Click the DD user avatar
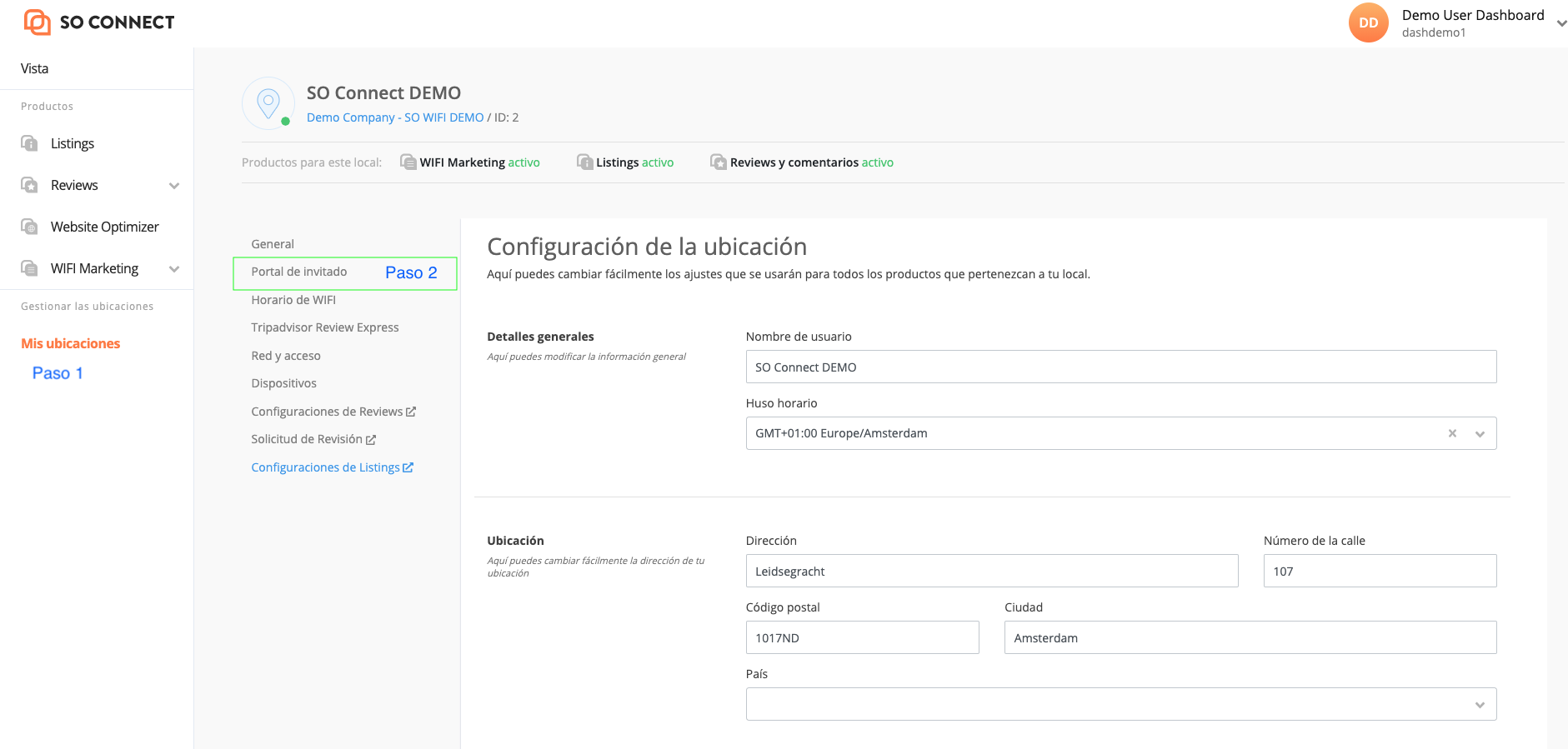Viewport: 1568px width, 749px height. pyautogui.click(x=1369, y=22)
